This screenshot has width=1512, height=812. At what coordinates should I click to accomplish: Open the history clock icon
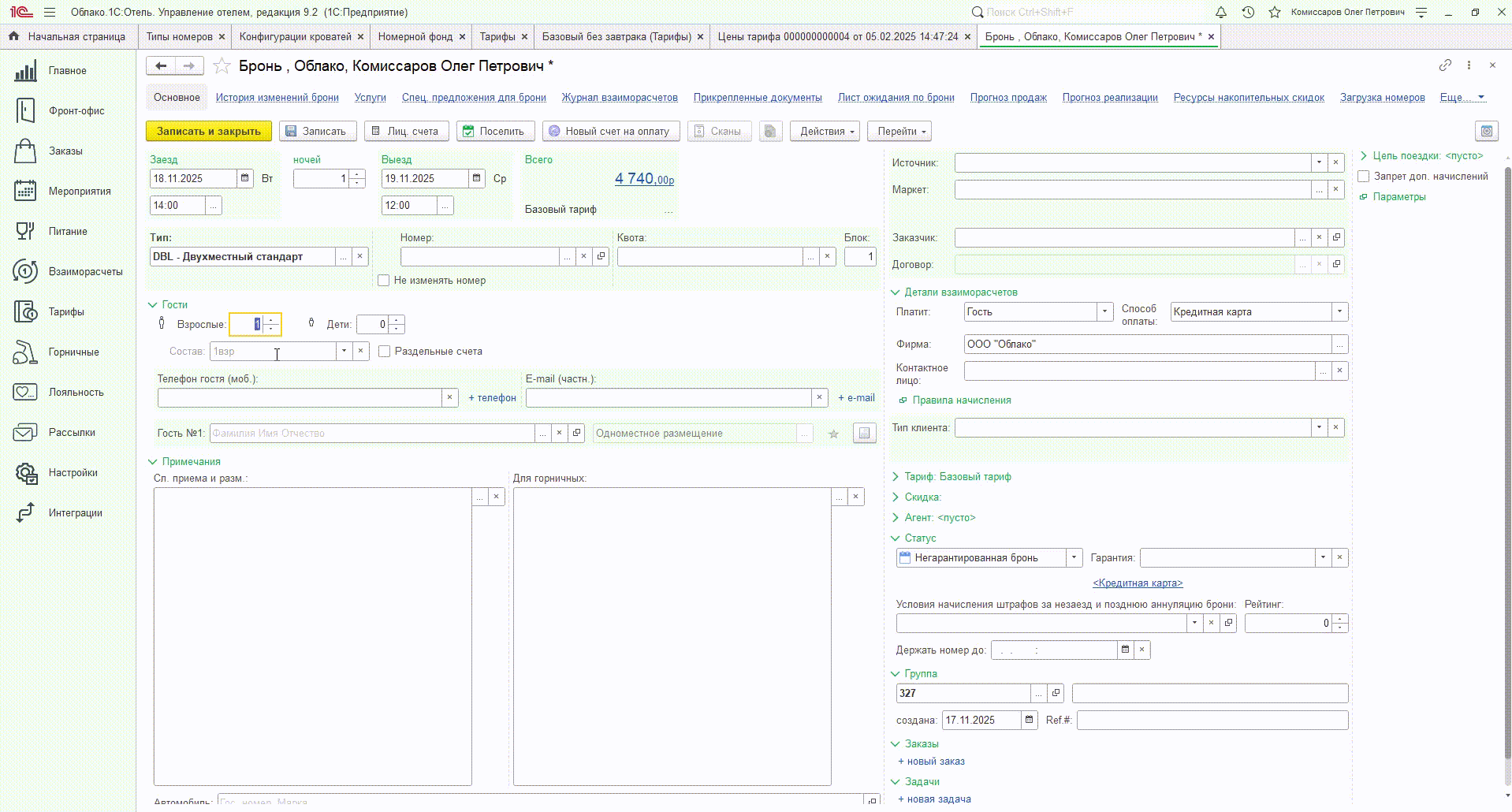point(1248,13)
